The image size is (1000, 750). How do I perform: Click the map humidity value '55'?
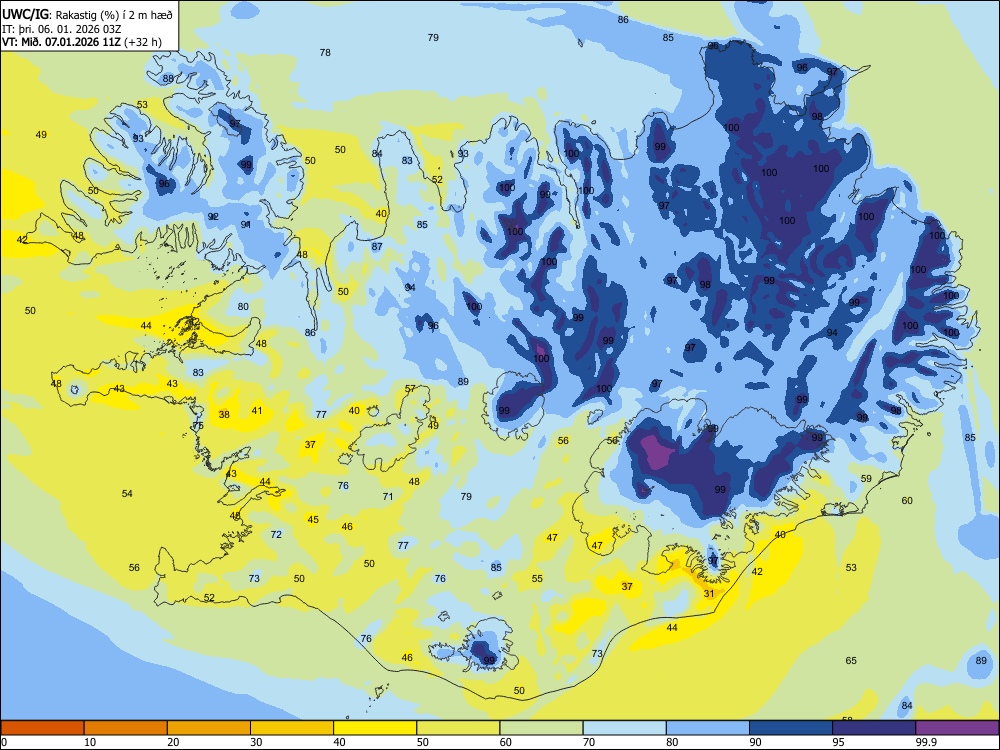point(537,578)
